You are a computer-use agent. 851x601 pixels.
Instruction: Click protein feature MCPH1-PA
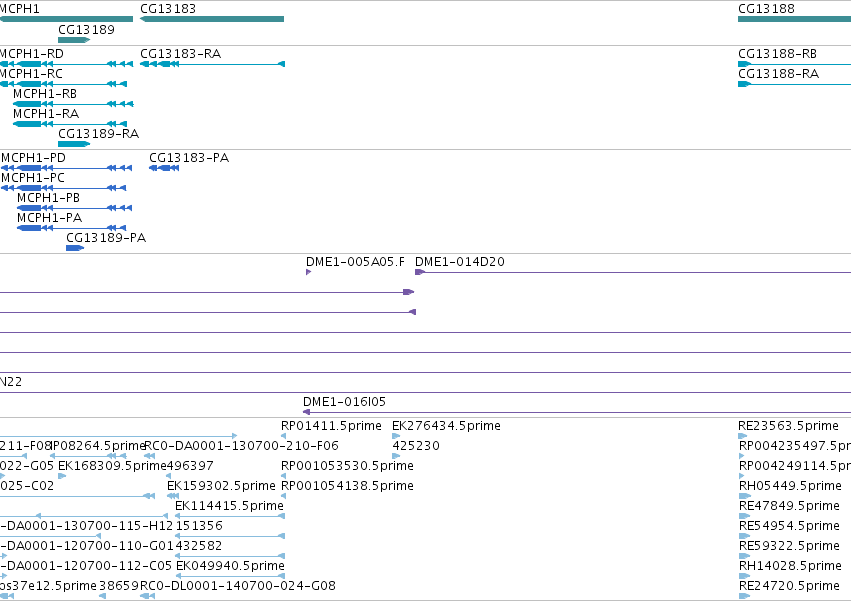click(72, 228)
